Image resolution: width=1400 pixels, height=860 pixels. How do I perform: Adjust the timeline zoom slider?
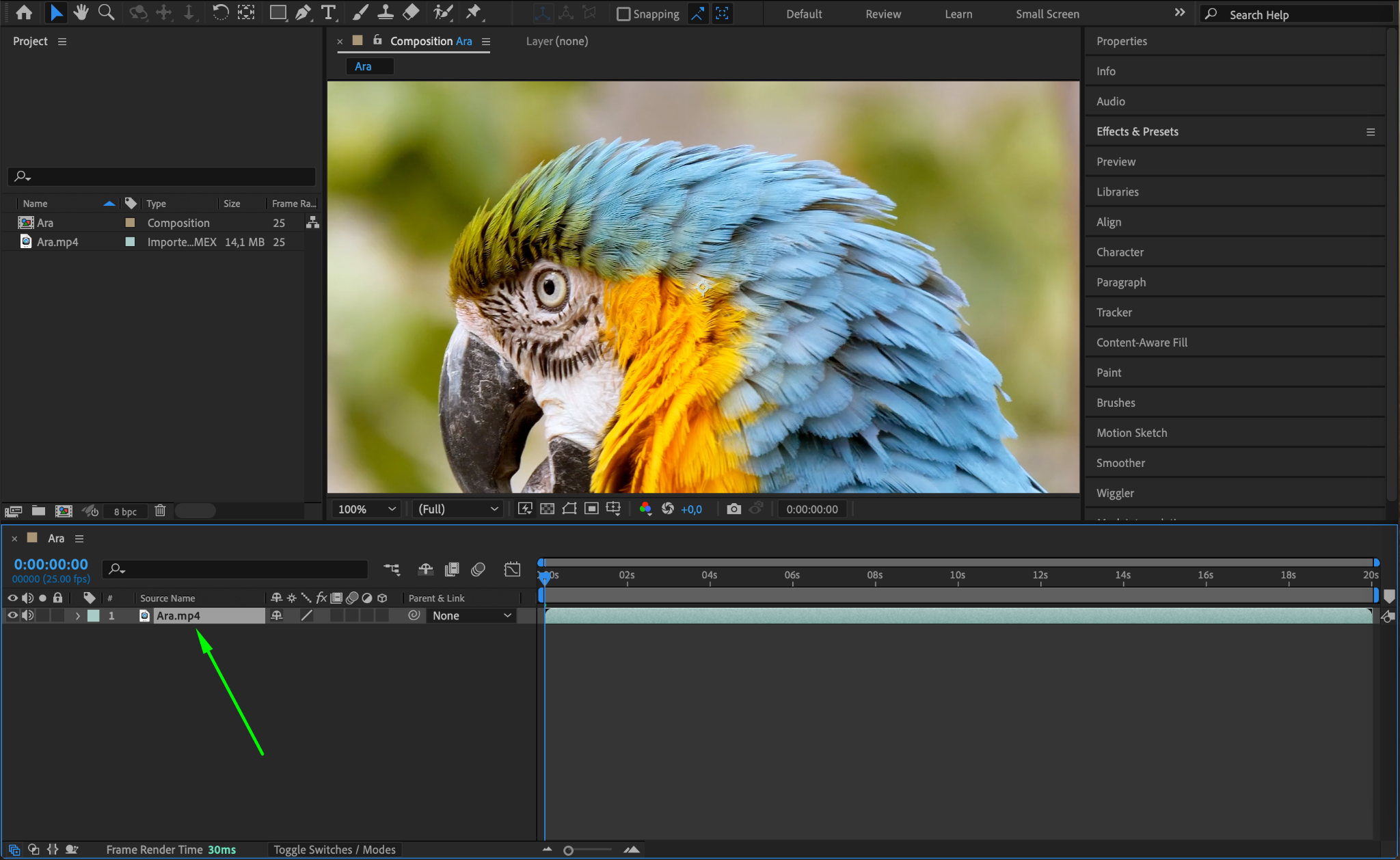pyautogui.click(x=569, y=850)
